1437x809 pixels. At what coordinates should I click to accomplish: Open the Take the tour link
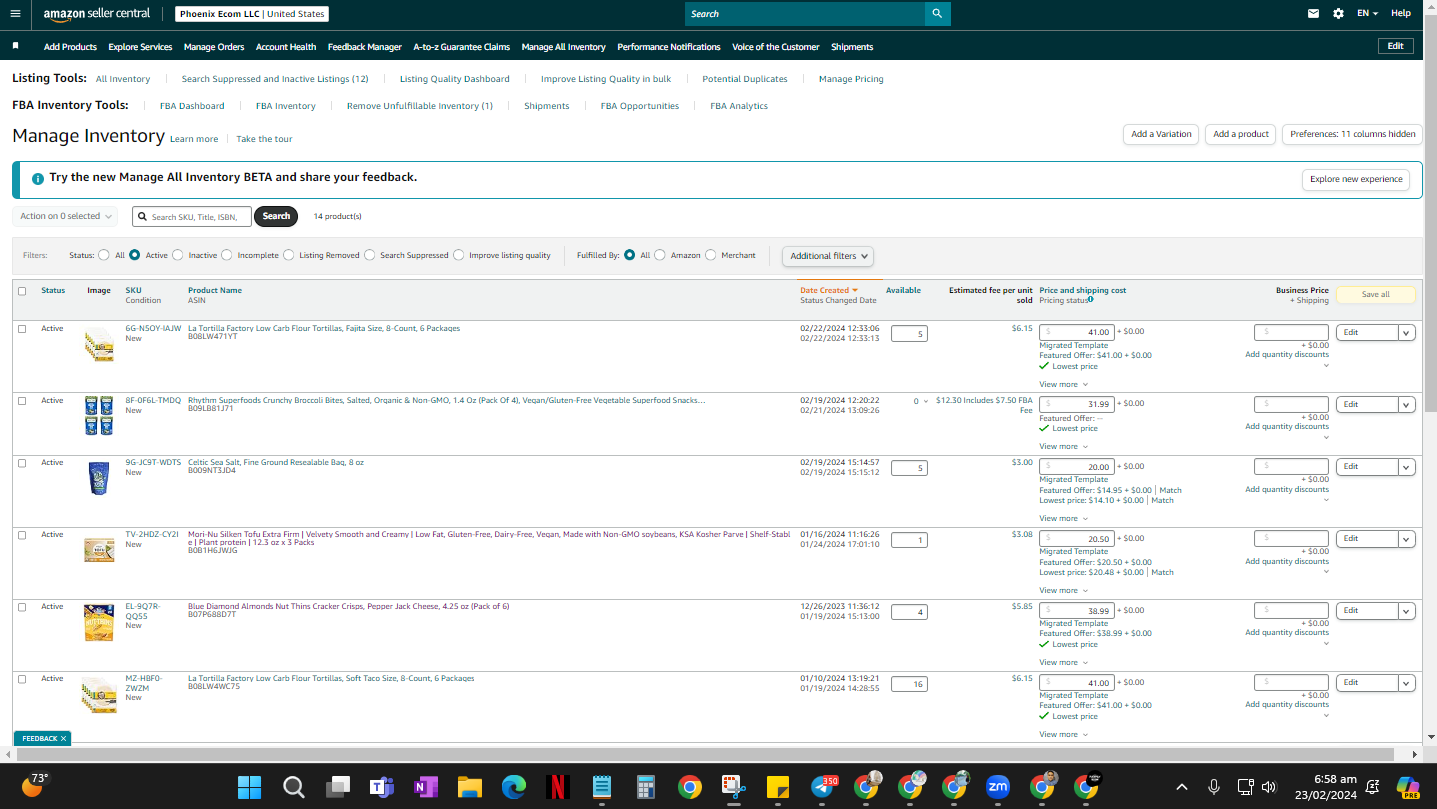[x=264, y=139]
